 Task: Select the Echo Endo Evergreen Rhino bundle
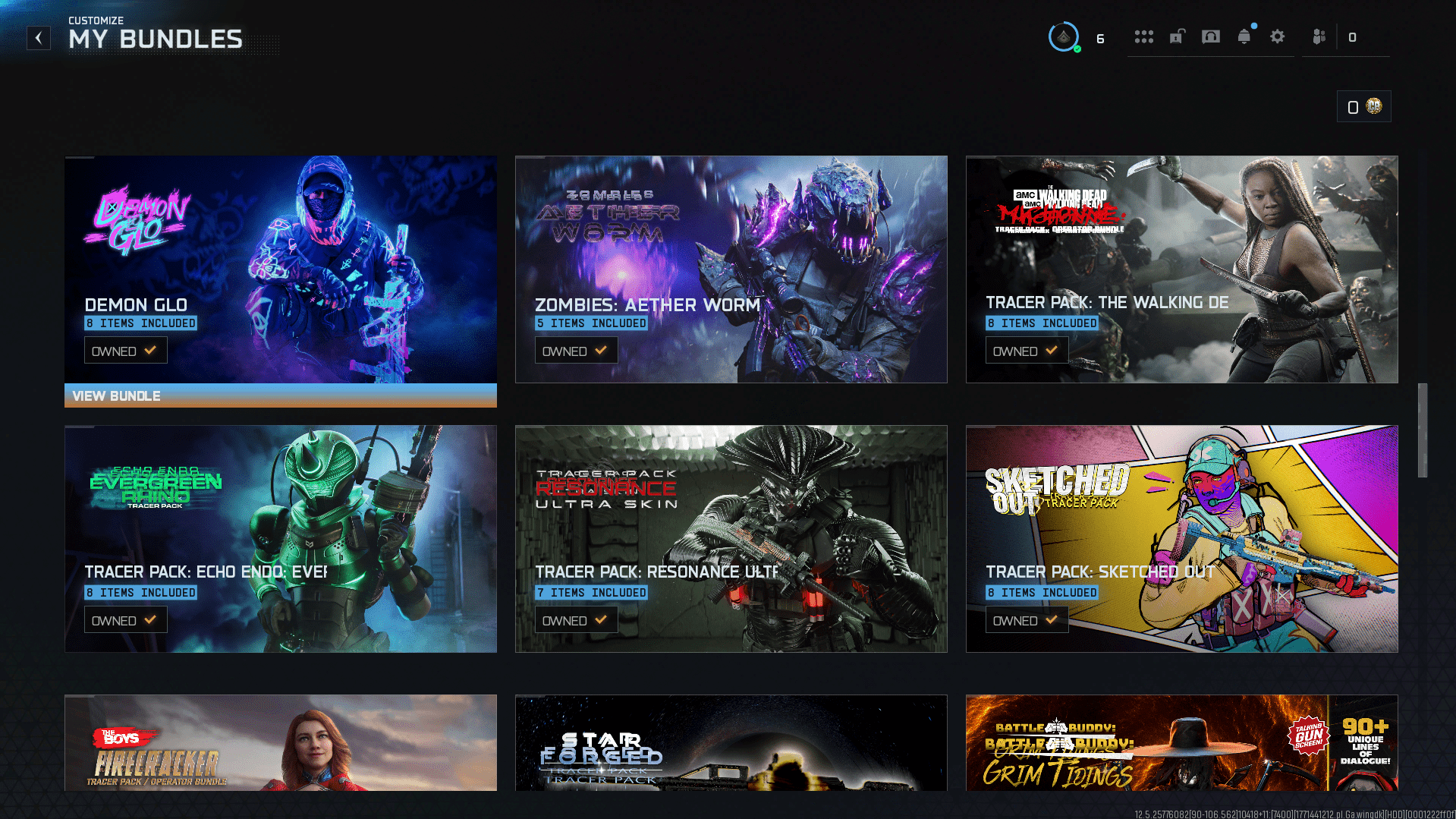(280, 538)
